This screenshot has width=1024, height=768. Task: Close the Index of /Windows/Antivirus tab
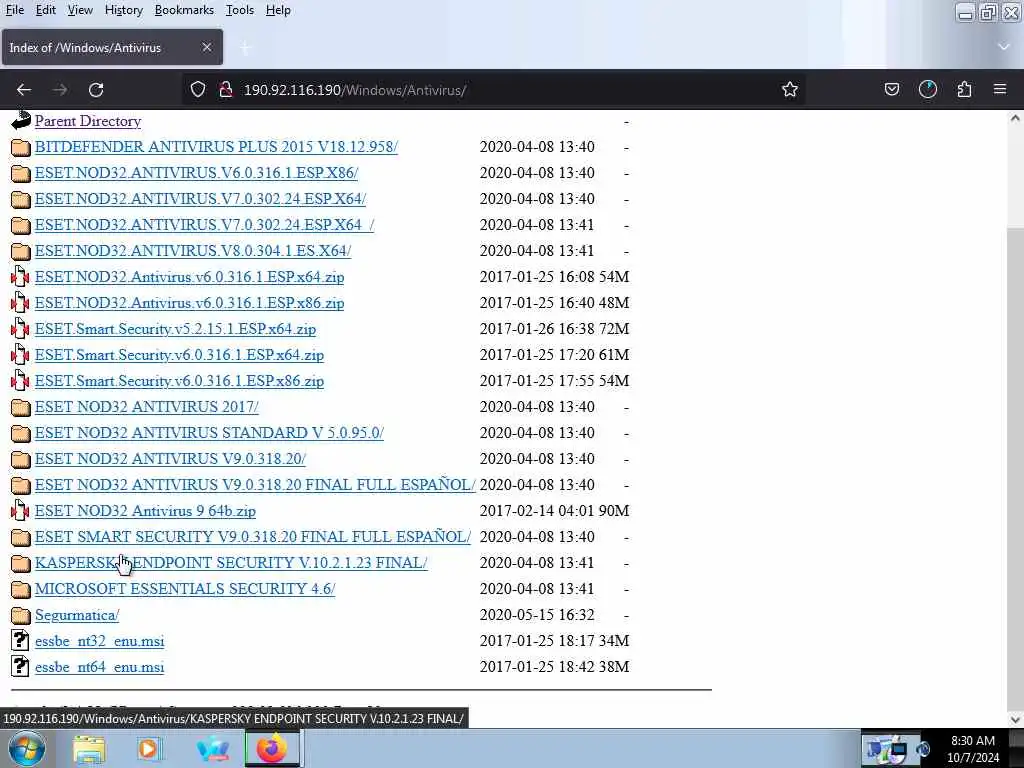pos(206,47)
